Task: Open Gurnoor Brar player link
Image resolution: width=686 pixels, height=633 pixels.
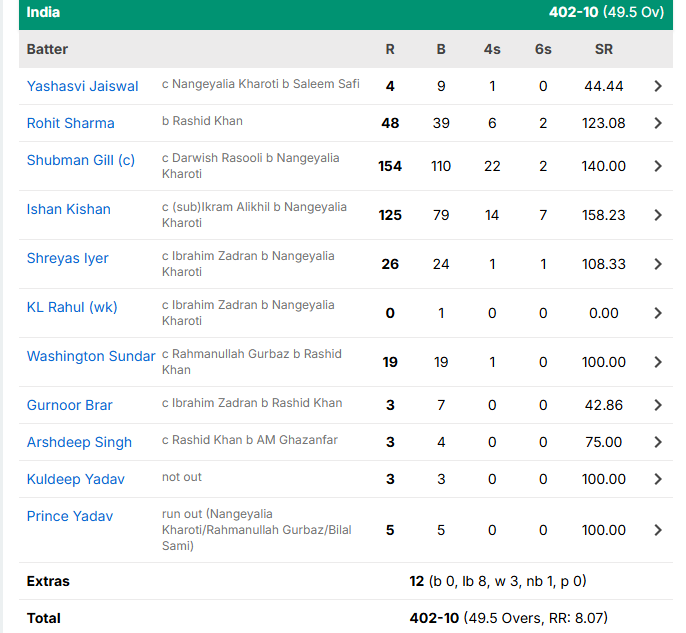Action: coord(70,405)
